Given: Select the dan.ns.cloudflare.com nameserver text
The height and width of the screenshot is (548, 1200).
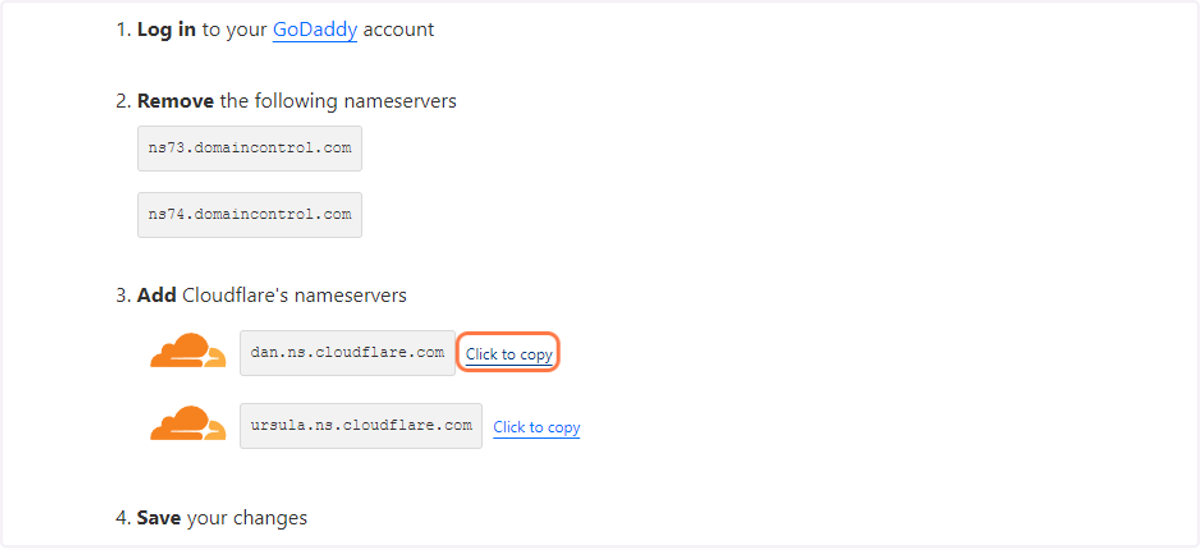Looking at the screenshot, I should (x=348, y=353).
